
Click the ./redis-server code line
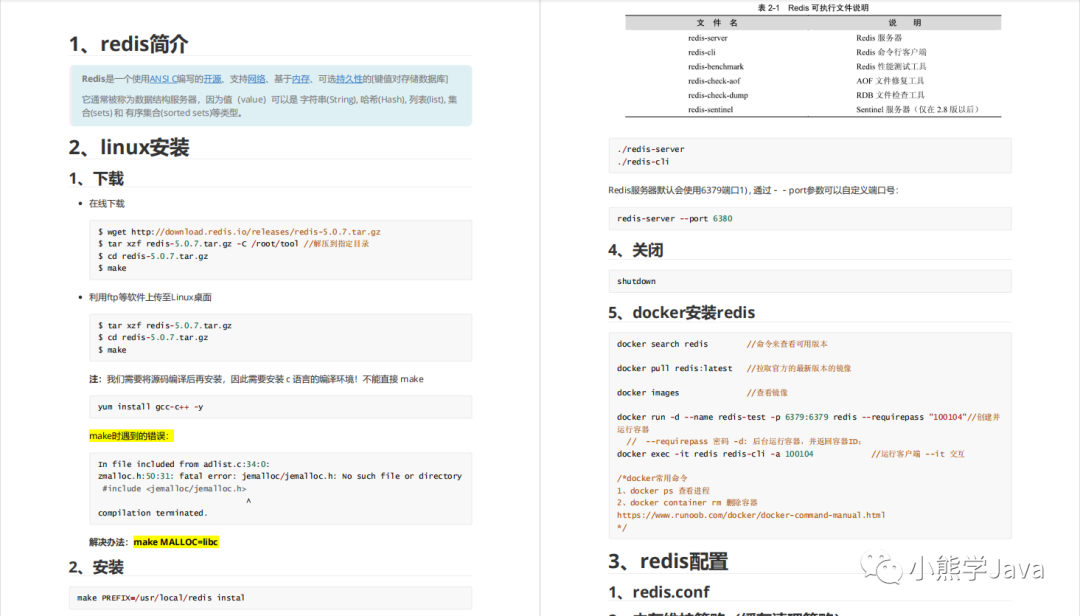point(651,150)
